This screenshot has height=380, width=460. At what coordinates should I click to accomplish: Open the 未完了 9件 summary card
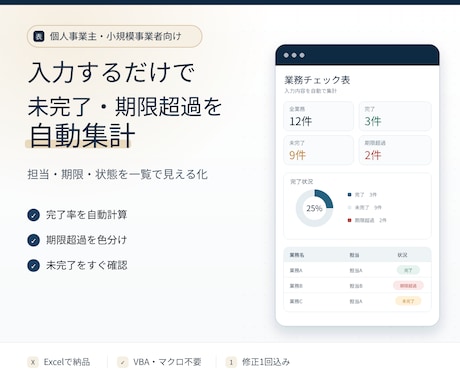pos(318,150)
